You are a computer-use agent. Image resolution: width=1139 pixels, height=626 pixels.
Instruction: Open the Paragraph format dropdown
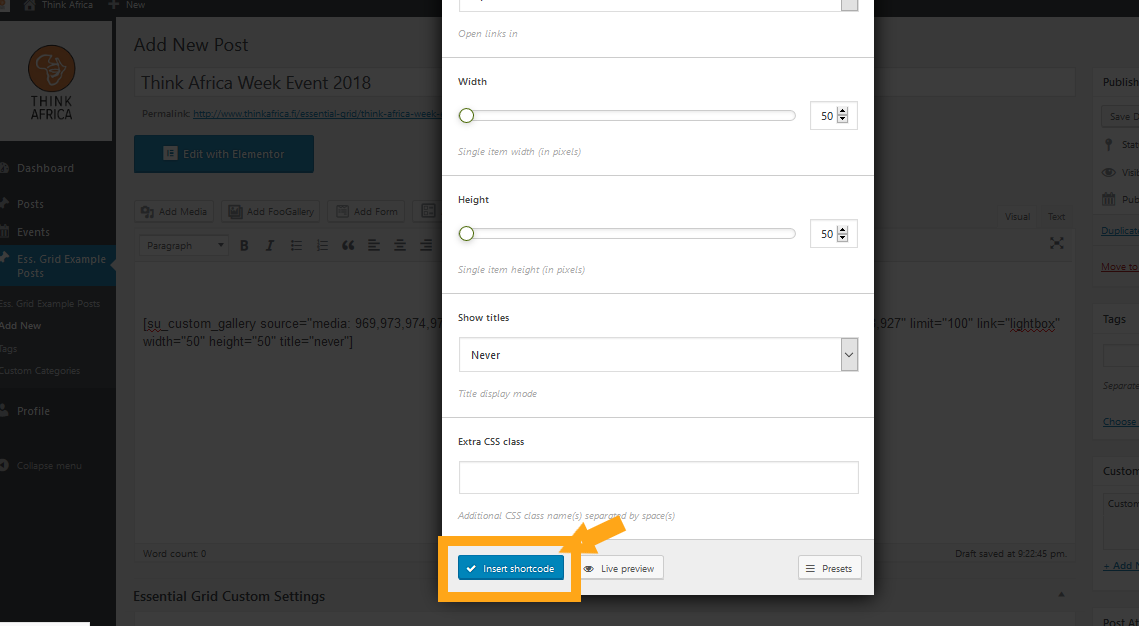point(184,245)
